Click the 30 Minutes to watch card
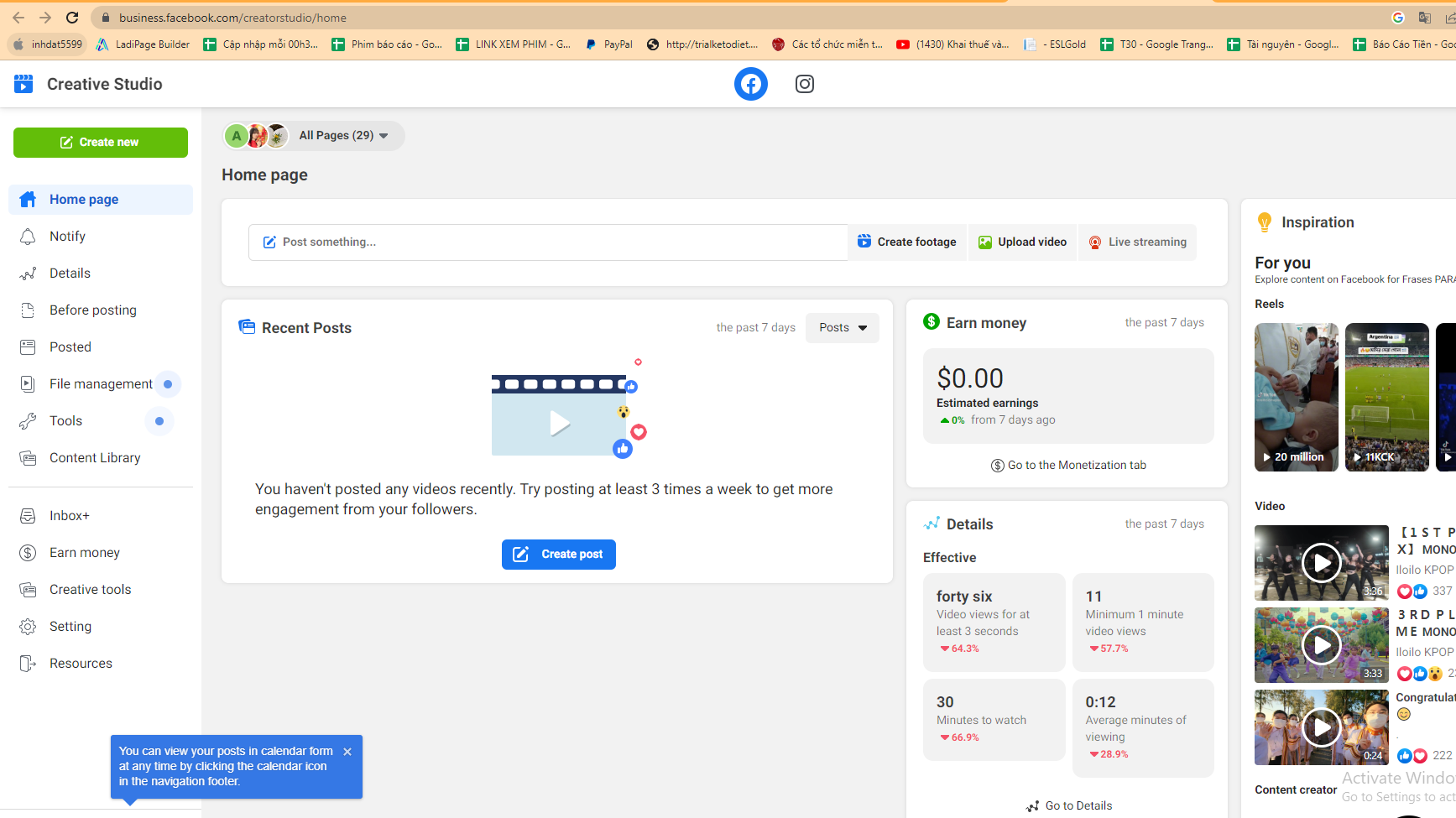This screenshot has width=1456, height=818. coord(994,720)
